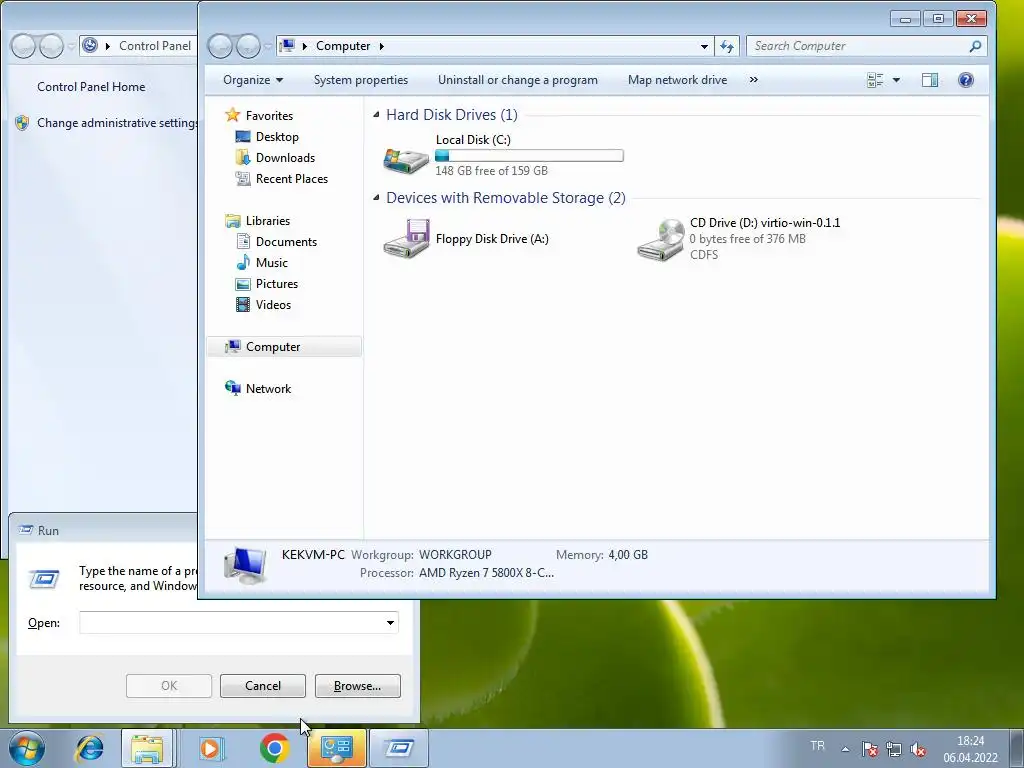Show more toolbar commands via chevron
Viewport: 1024px width, 768px height.
pyautogui.click(x=754, y=80)
